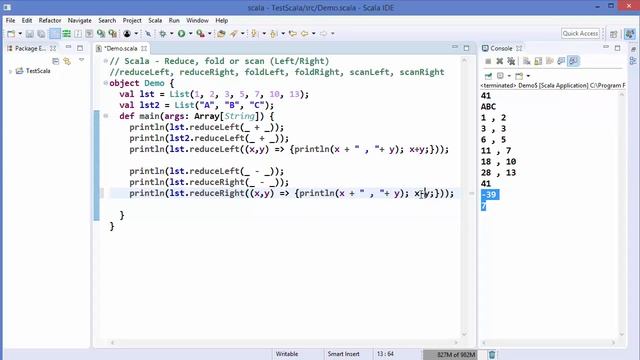Click the Forward navigation arrow in toolbar

(x=323, y=33)
